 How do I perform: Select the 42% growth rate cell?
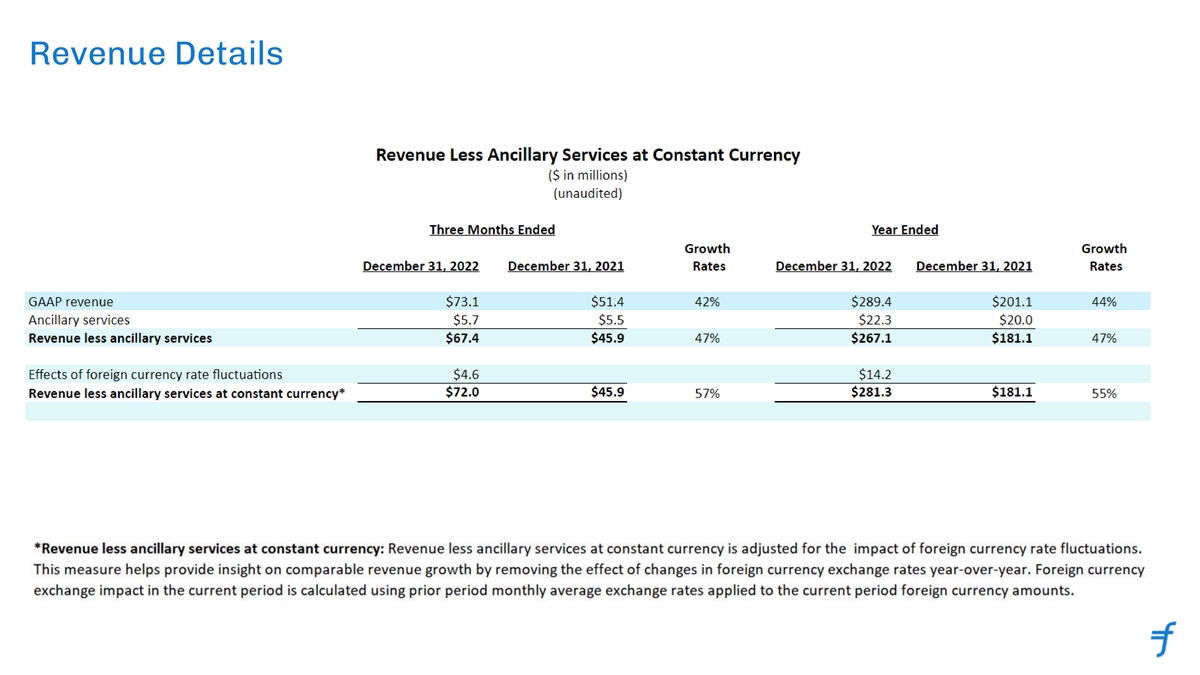707,301
